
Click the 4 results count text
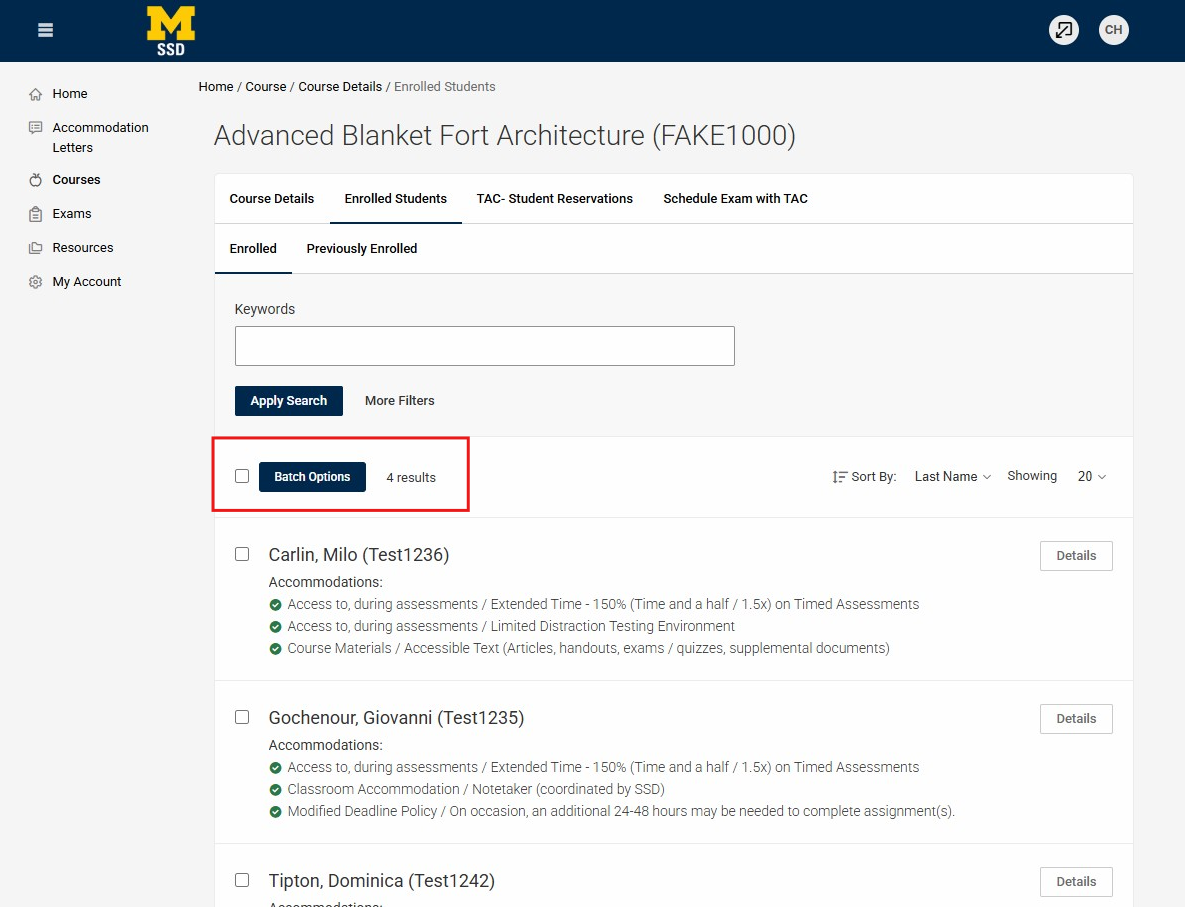411,478
